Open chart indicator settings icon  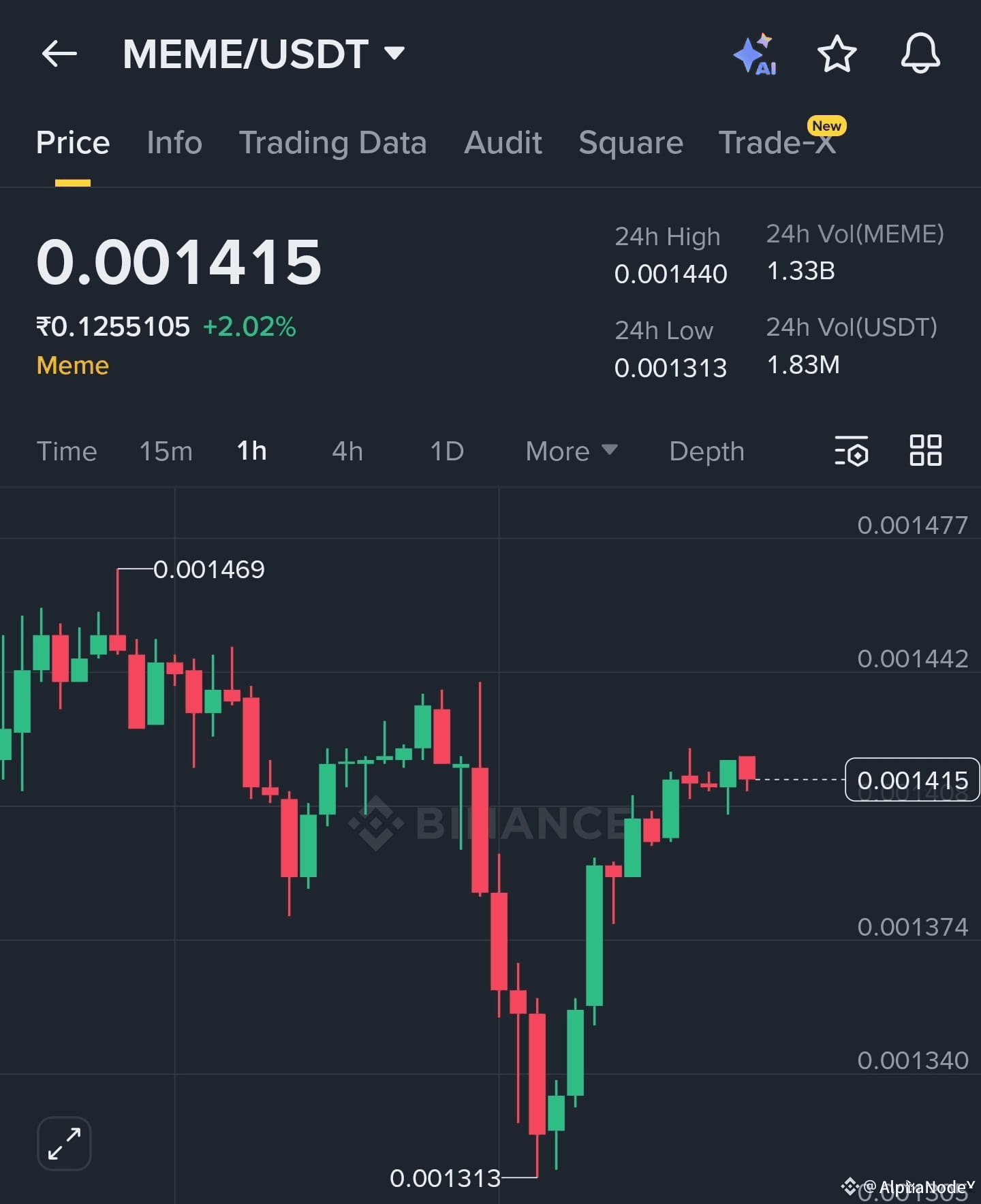point(852,451)
